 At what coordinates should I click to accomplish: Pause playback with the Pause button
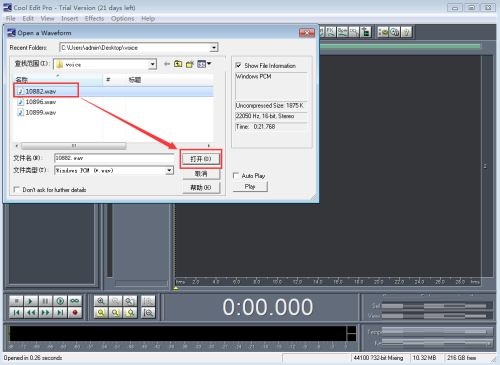pyautogui.click(x=45, y=301)
